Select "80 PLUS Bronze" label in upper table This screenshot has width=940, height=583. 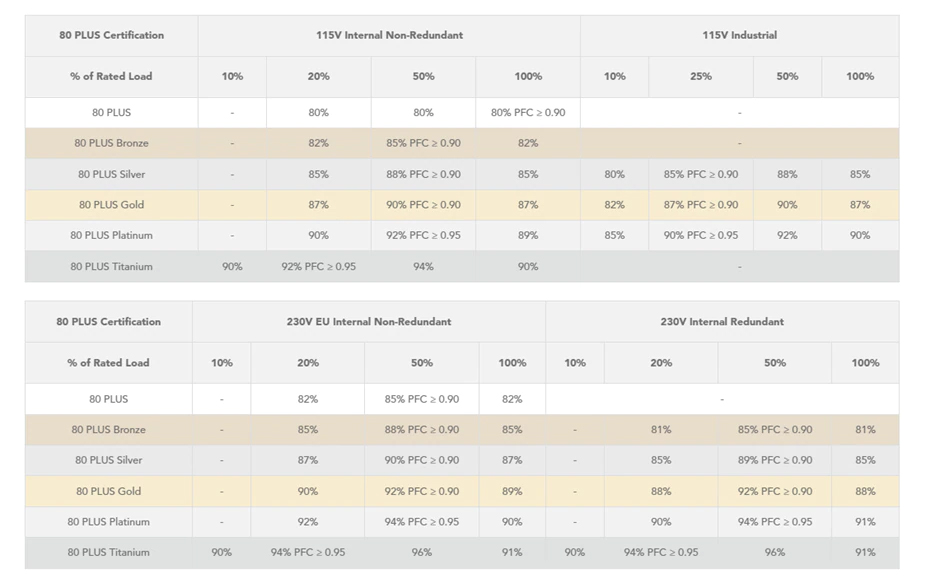(111, 143)
